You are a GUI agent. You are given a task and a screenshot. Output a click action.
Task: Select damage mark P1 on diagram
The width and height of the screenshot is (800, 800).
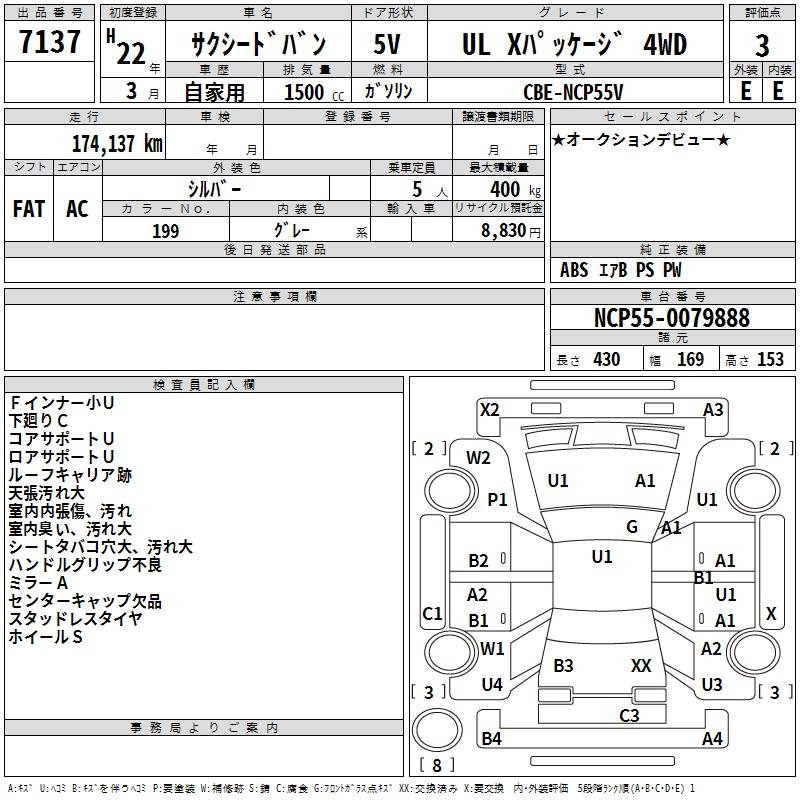pyautogui.click(x=497, y=499)
